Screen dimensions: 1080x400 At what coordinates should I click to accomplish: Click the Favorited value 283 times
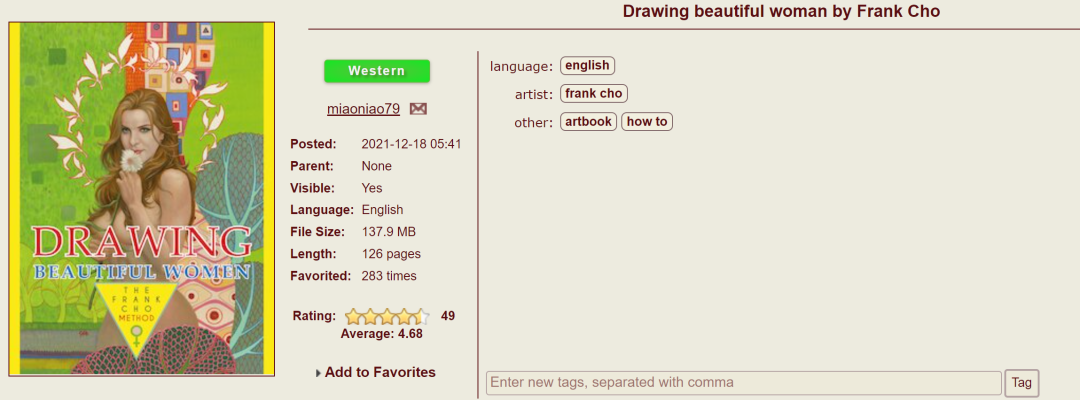[389, 276]
